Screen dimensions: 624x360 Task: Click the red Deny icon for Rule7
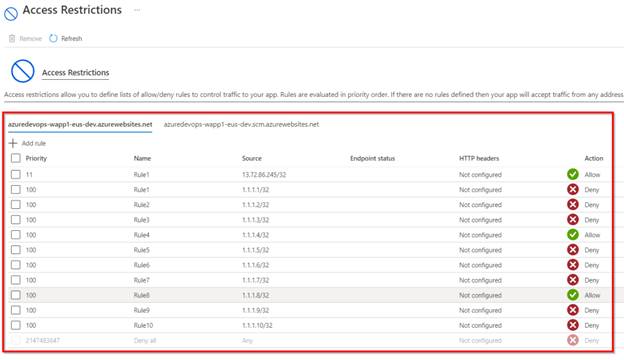(x=573, y=280)
